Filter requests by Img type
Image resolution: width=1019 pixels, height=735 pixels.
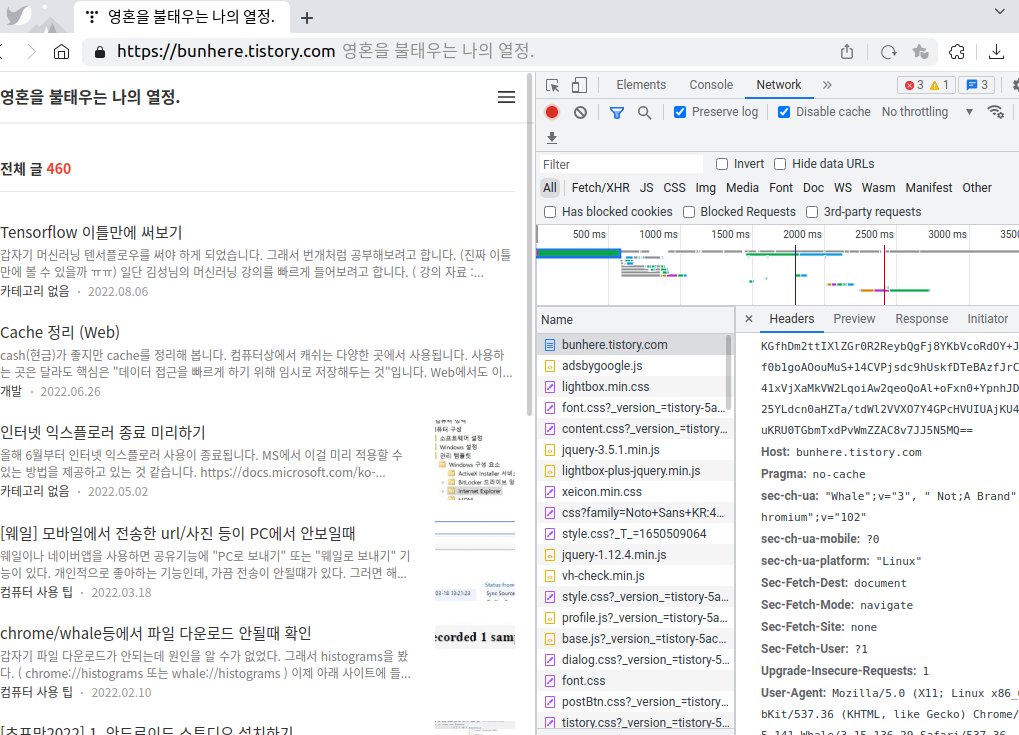[x=705, y=188]
